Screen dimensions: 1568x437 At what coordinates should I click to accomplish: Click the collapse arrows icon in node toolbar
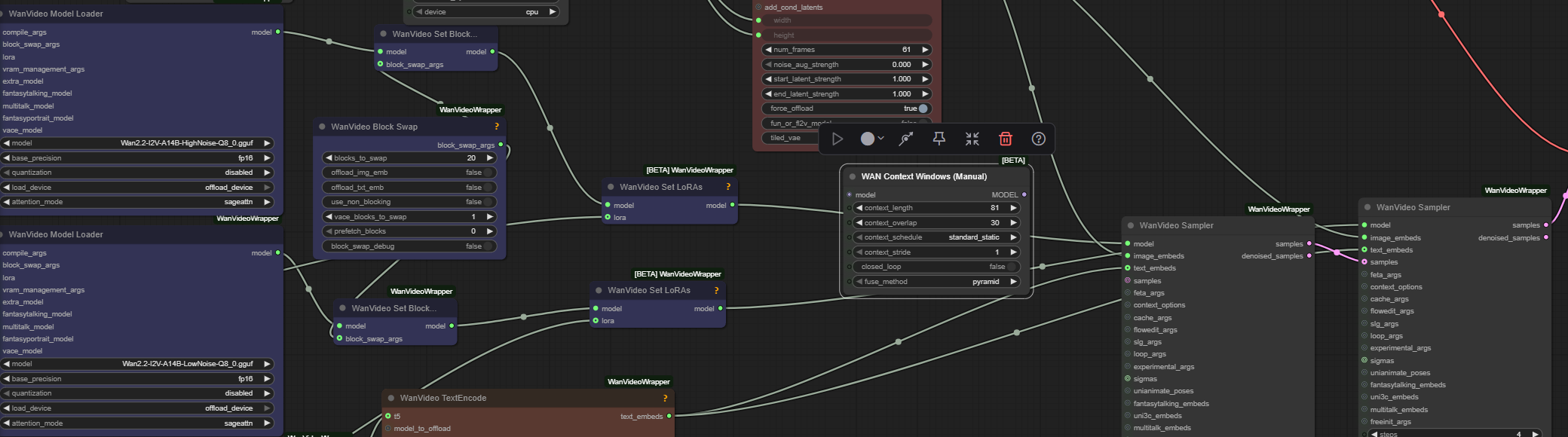pos(972,139)
